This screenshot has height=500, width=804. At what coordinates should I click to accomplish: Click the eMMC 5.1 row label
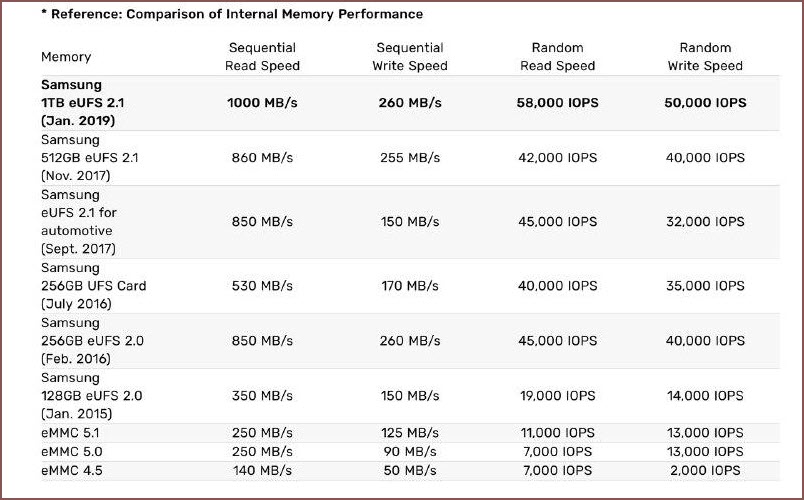point(70,433)
